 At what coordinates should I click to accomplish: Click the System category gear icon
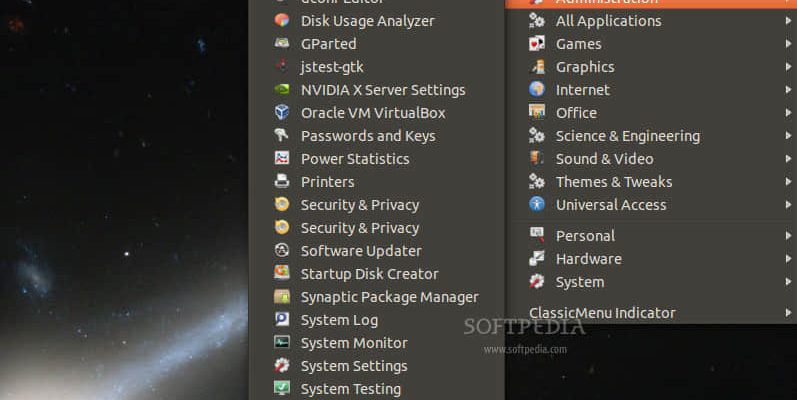pyautogui.click(x=537, y=281)
